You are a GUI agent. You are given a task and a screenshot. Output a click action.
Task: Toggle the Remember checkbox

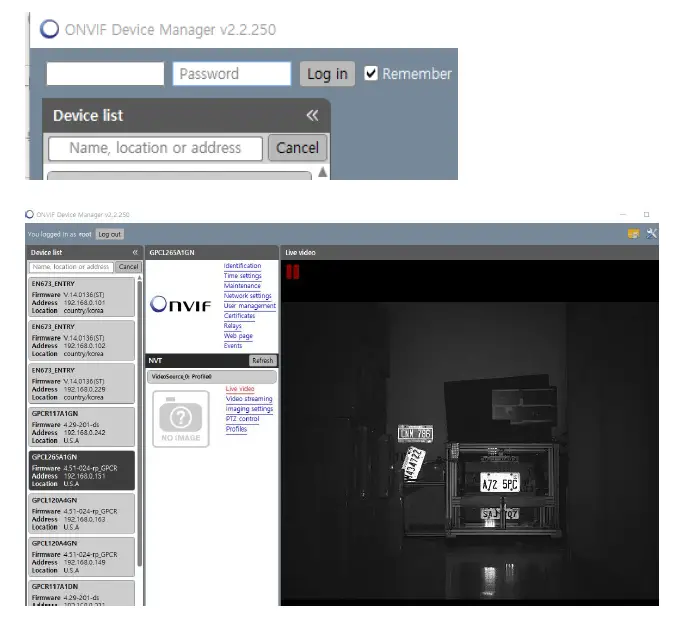(371, 73)
